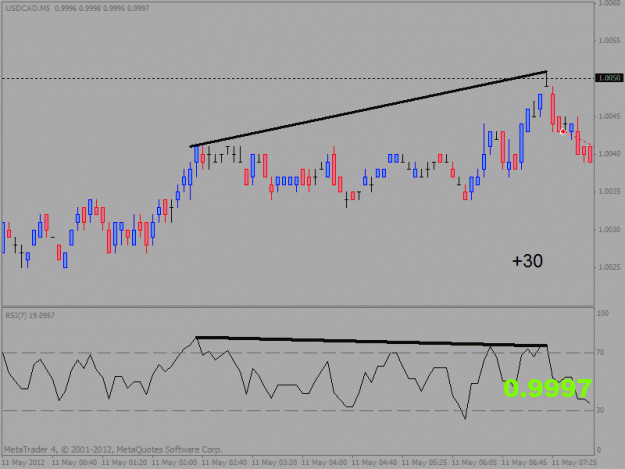Click the 70 level on RSI scale
The image size is (625, 469).
pos(600,352)
